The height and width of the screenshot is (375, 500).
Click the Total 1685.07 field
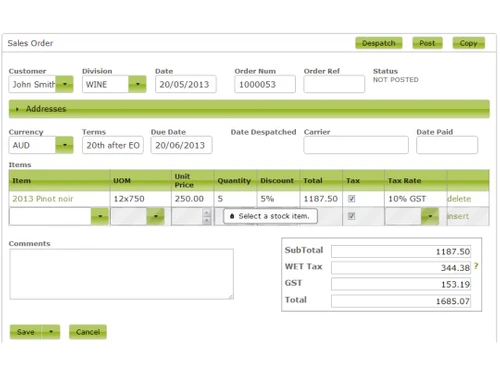click(401, 301)
